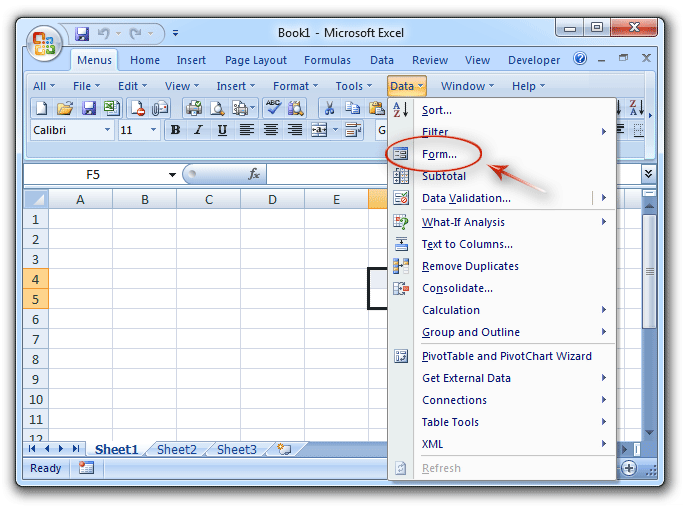Insert a new worksheet tab icon

coord(283,450)
